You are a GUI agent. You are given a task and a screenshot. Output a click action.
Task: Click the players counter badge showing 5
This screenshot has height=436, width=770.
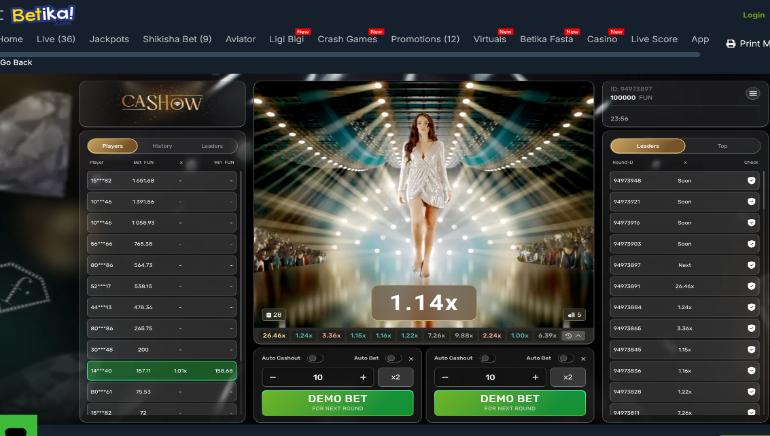574,315
